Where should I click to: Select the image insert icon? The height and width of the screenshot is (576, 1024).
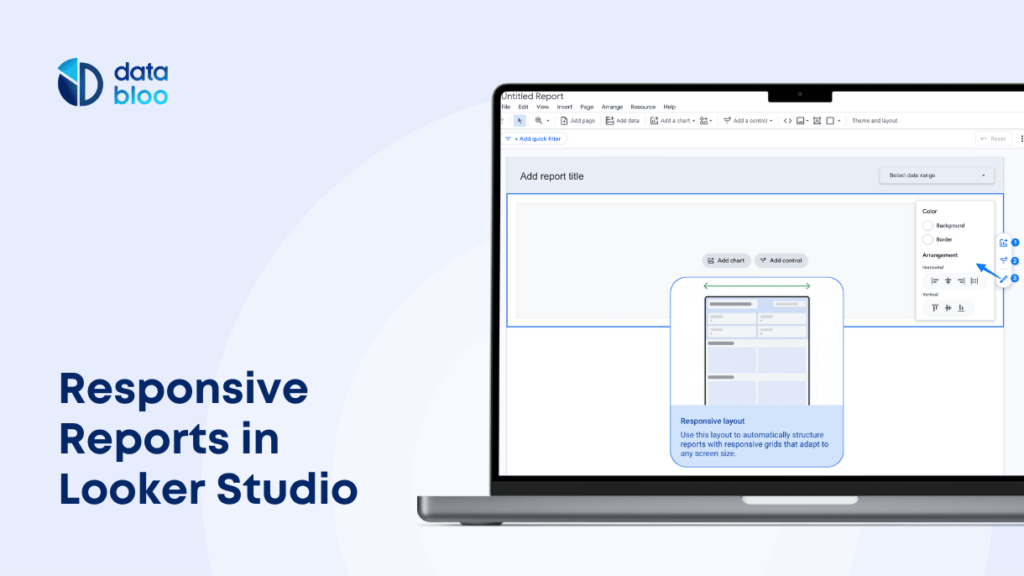801,120
